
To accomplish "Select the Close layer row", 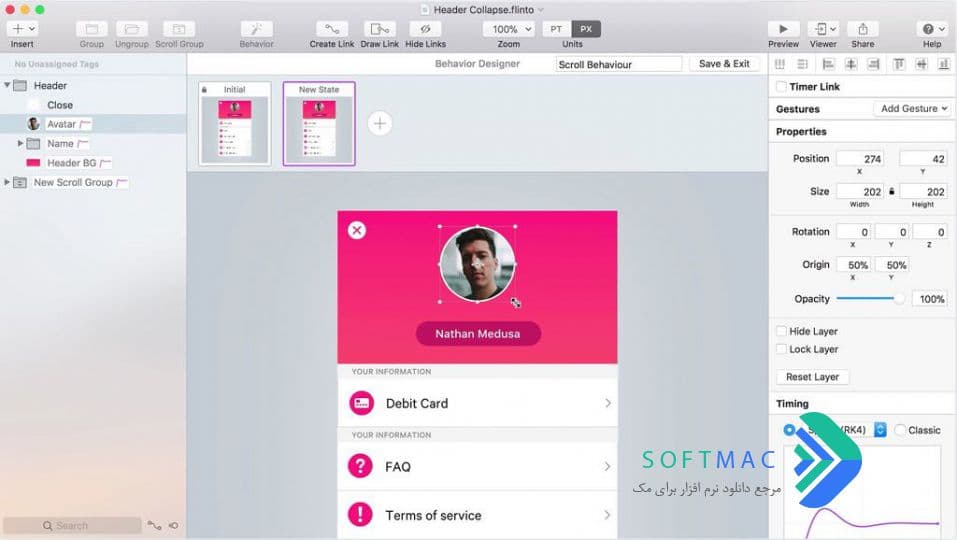I will click(x=93, y=105).
